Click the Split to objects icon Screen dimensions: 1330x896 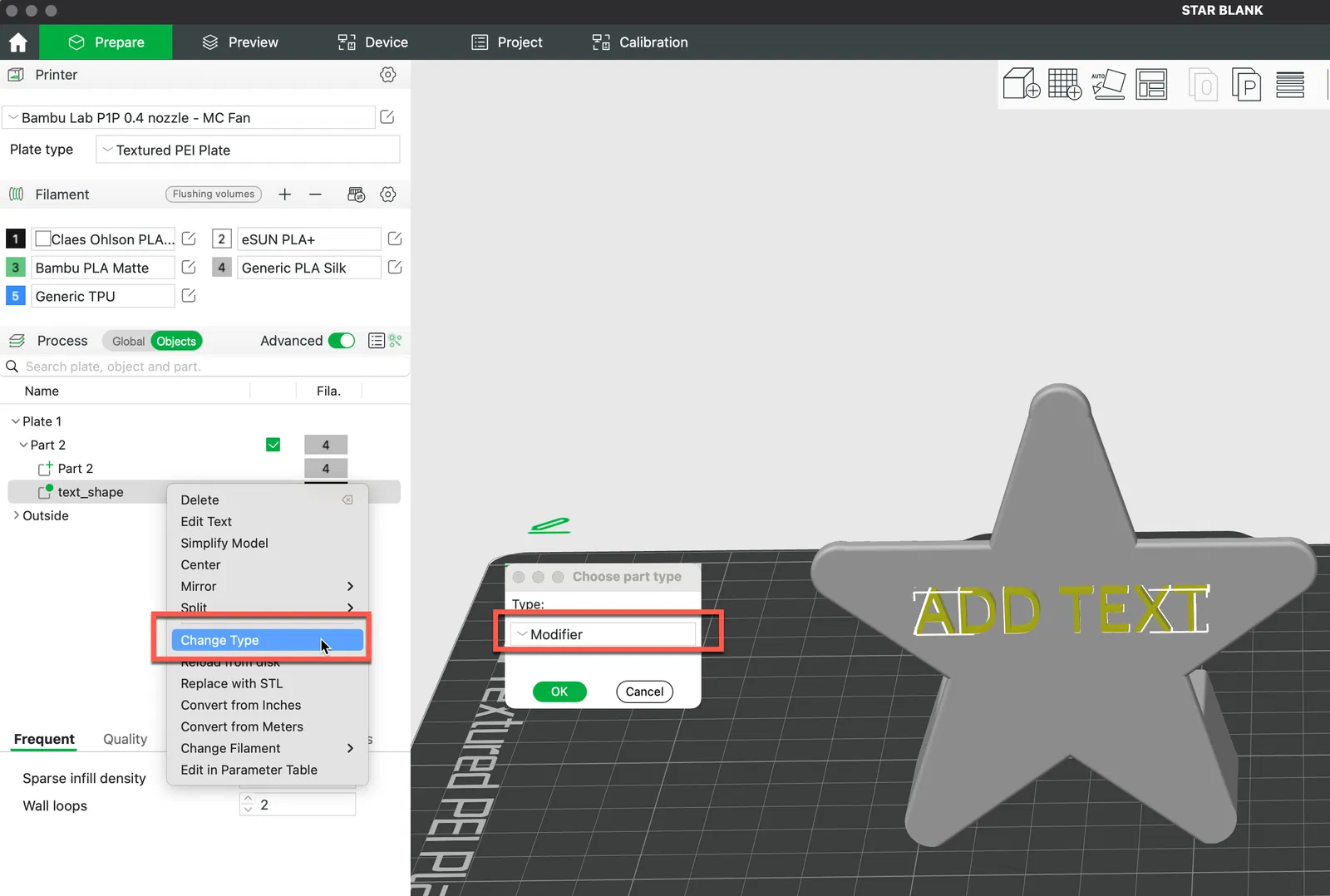(1204, 85)
